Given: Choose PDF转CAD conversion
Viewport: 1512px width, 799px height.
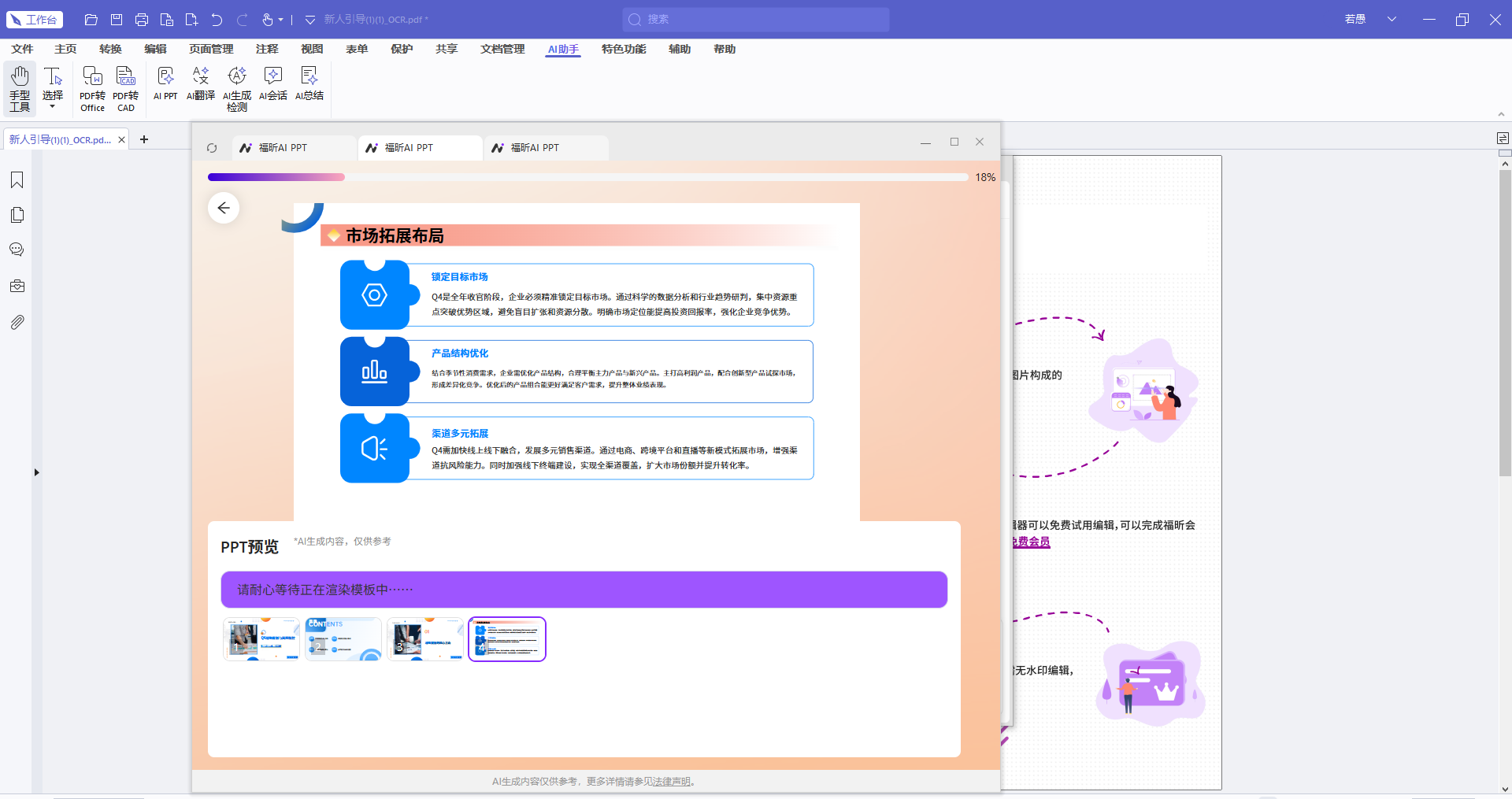Looking at the screenshot, I should click(x=126, y=88).
